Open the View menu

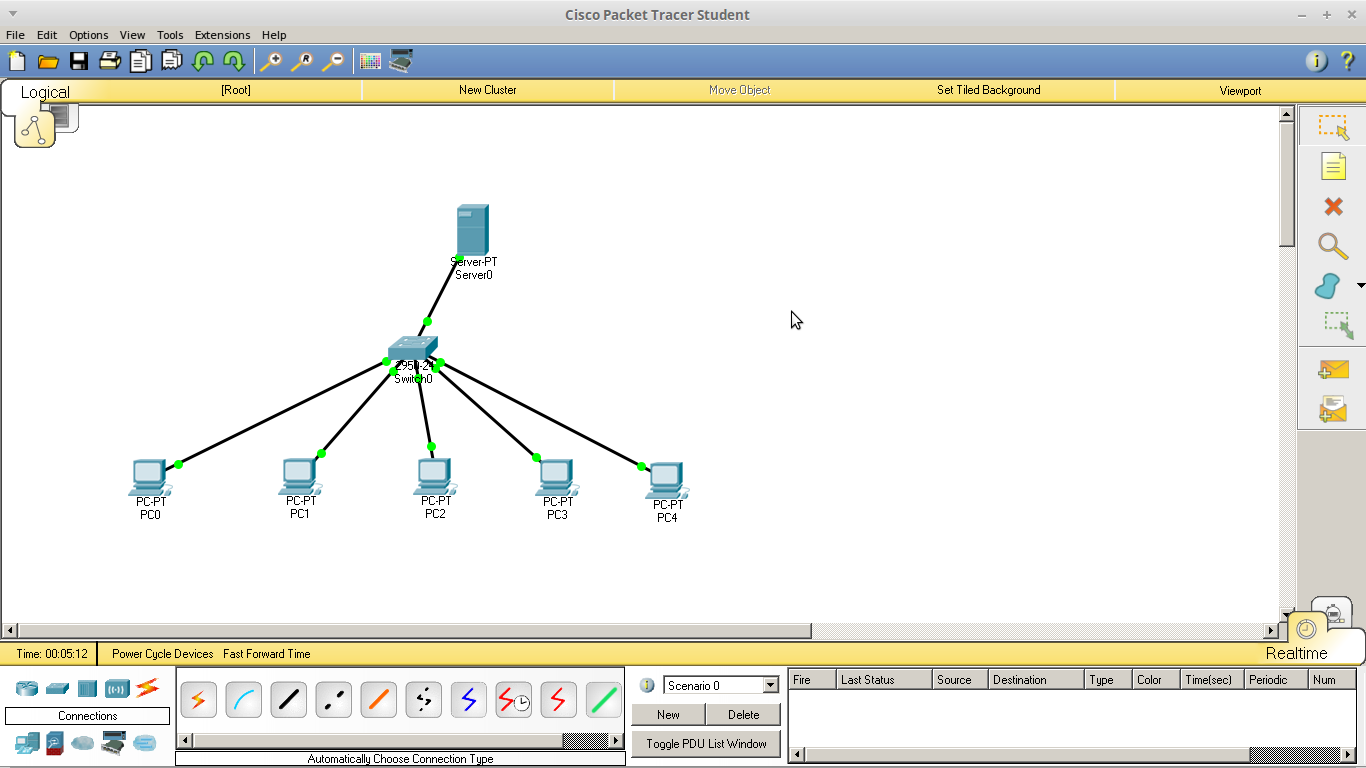pyautogui.click(x=132, y=35)
